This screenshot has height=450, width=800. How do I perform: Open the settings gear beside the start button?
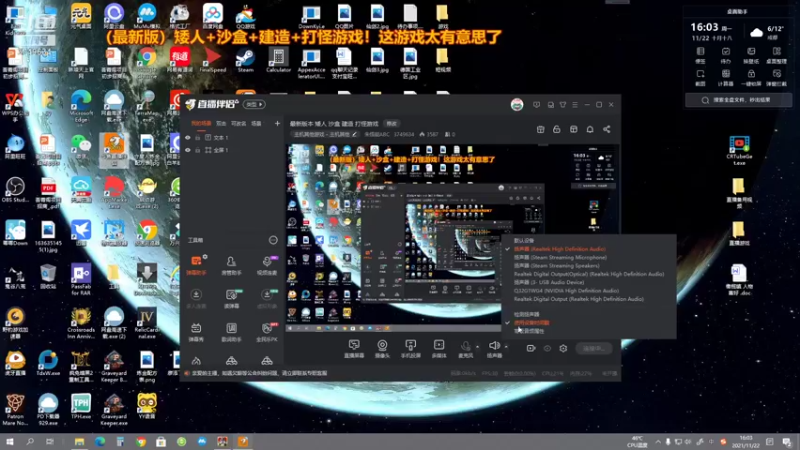563,348
